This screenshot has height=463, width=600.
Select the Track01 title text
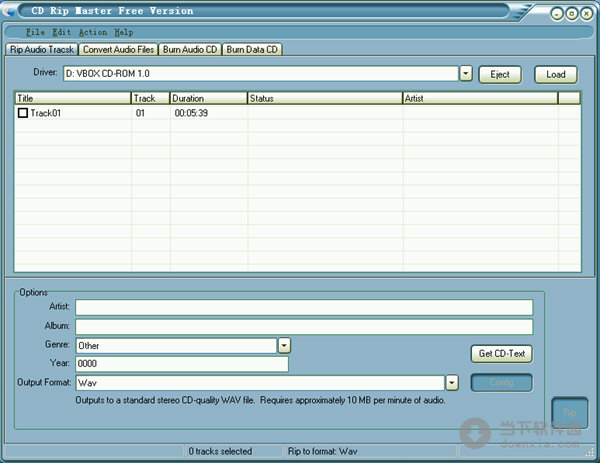pyautogui.click(x=46, y=113)
